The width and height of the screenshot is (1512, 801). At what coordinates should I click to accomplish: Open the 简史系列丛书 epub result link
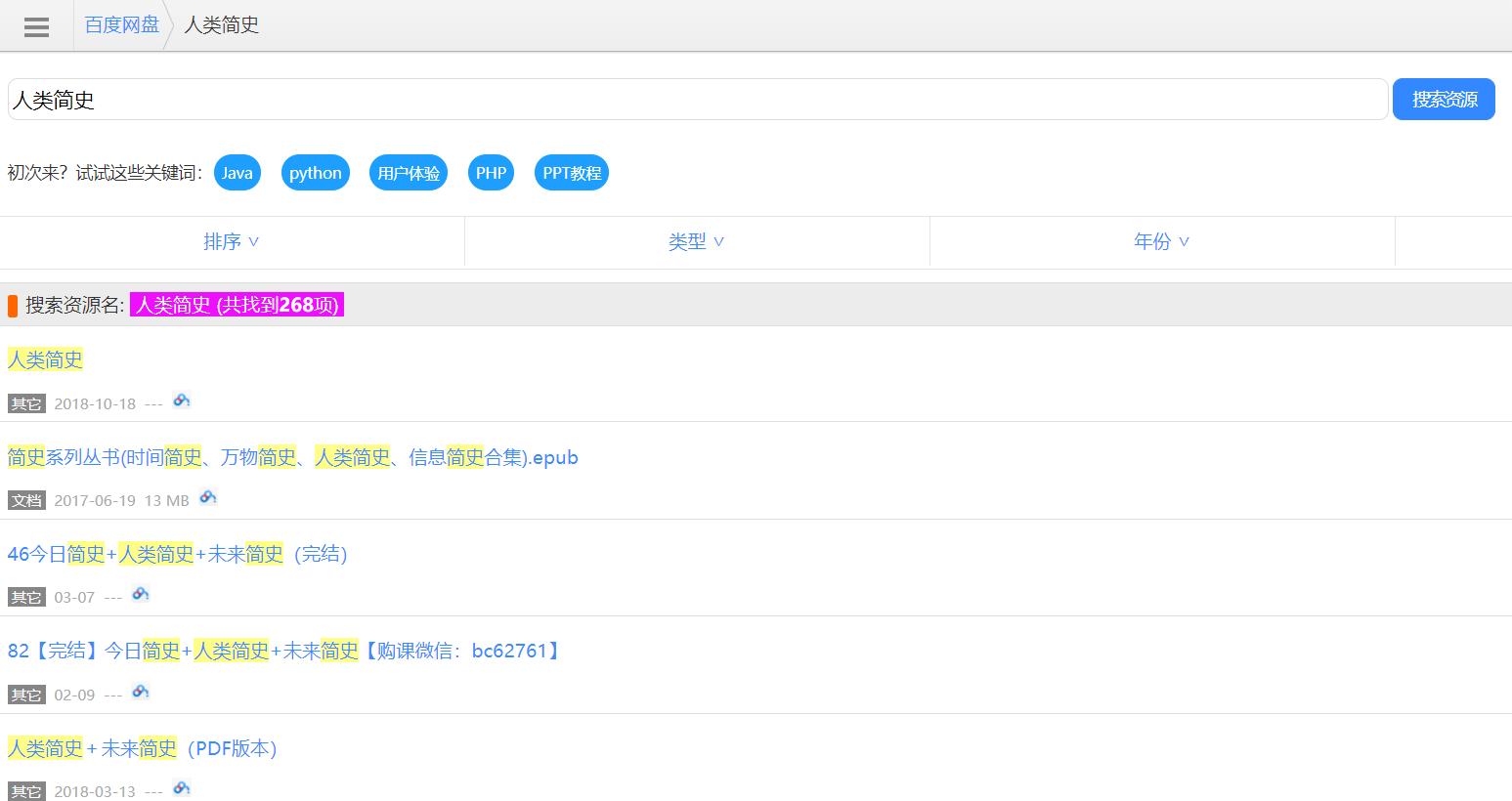click(292, 457)
